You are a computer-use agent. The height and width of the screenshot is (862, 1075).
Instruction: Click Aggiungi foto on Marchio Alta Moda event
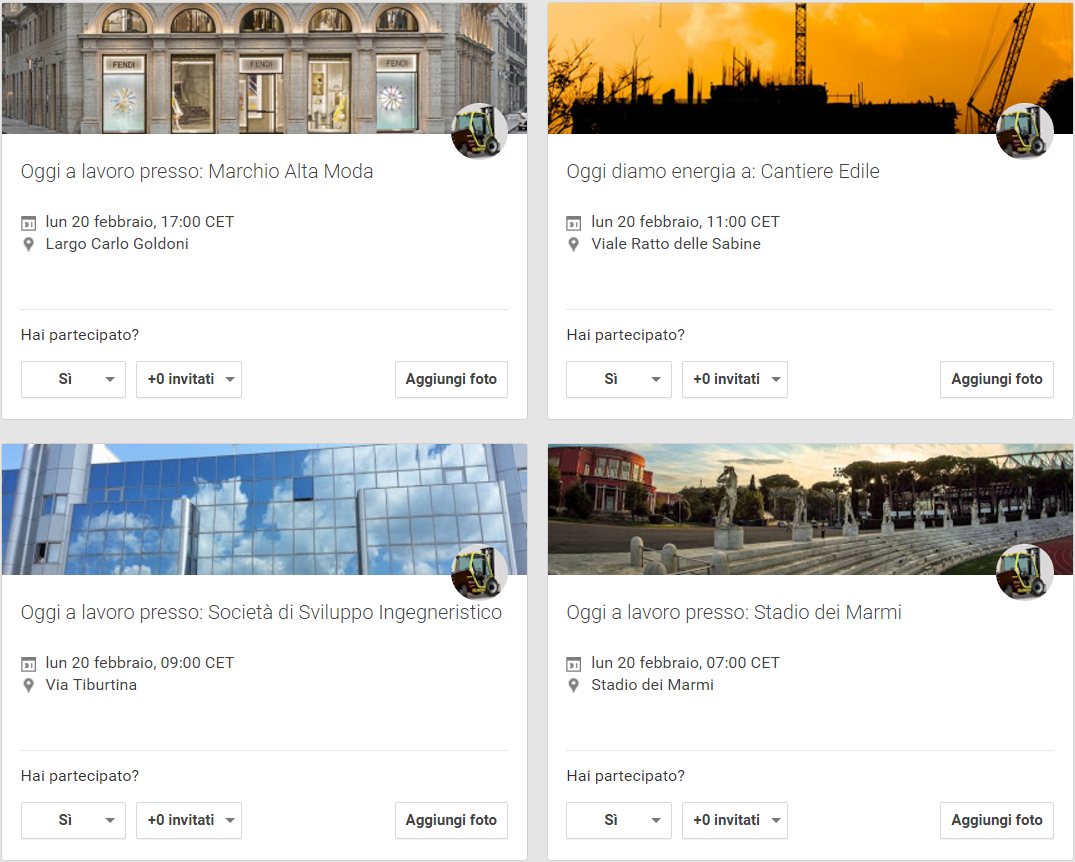[451, 379]
